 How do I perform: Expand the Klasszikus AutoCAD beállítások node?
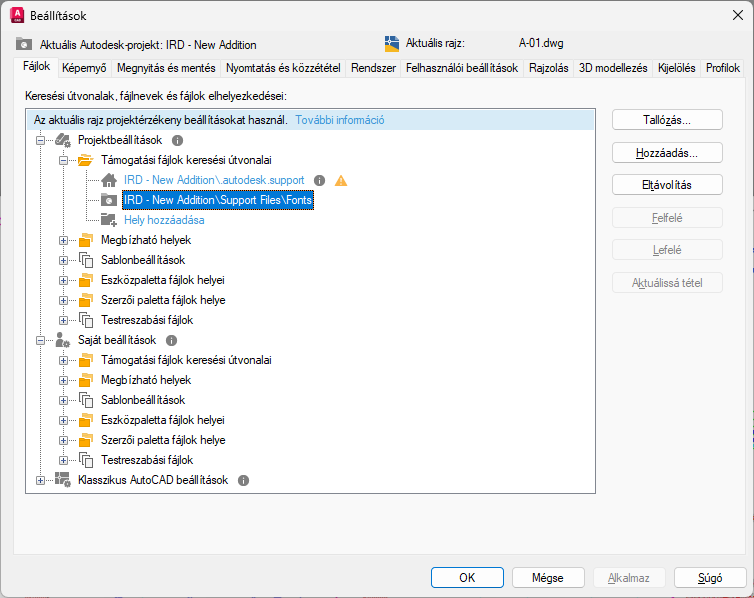[x=40, y=480]
